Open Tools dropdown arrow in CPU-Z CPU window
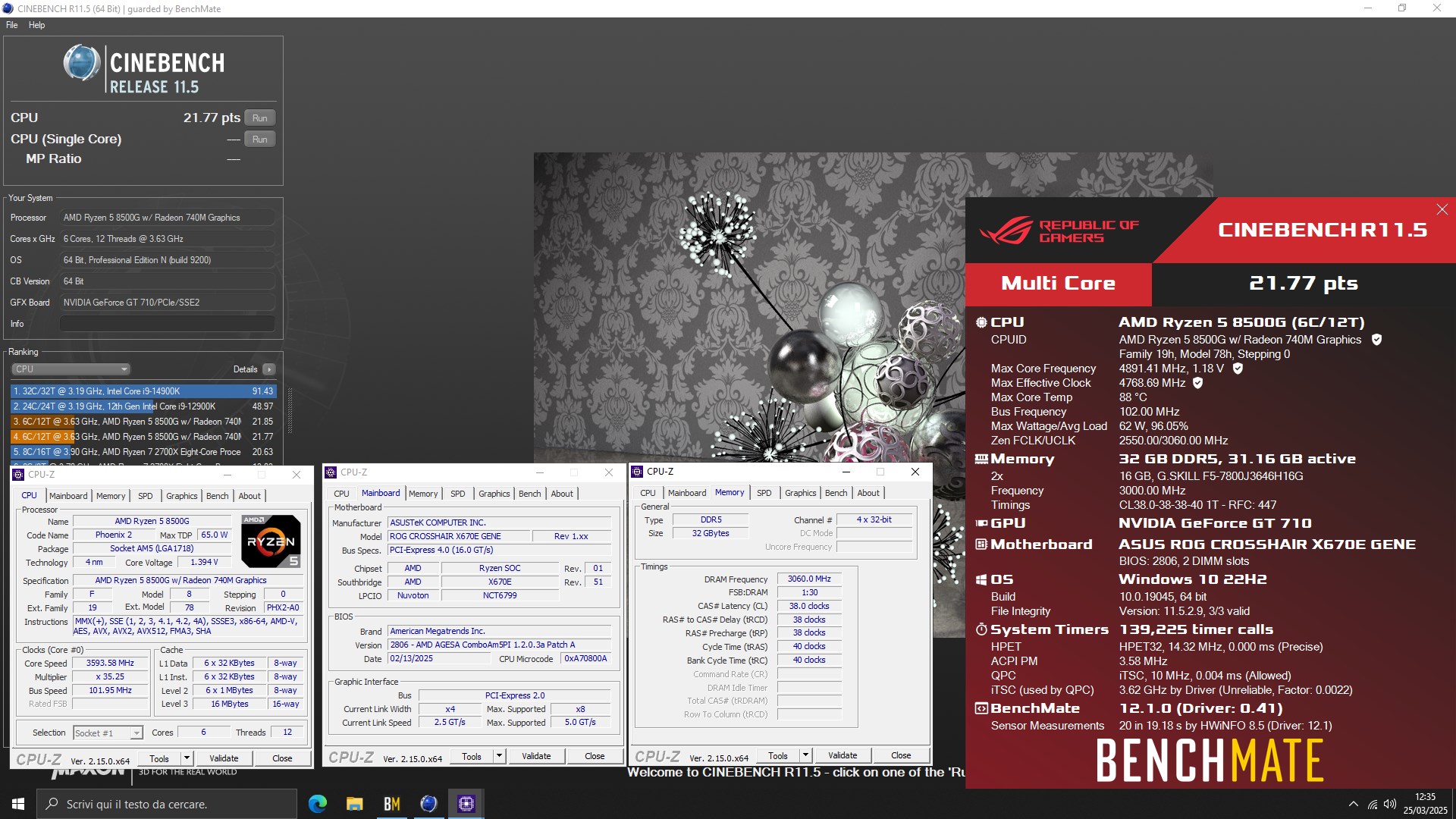The height and width of the screenshot is (819, 1456). coord(187,758)
